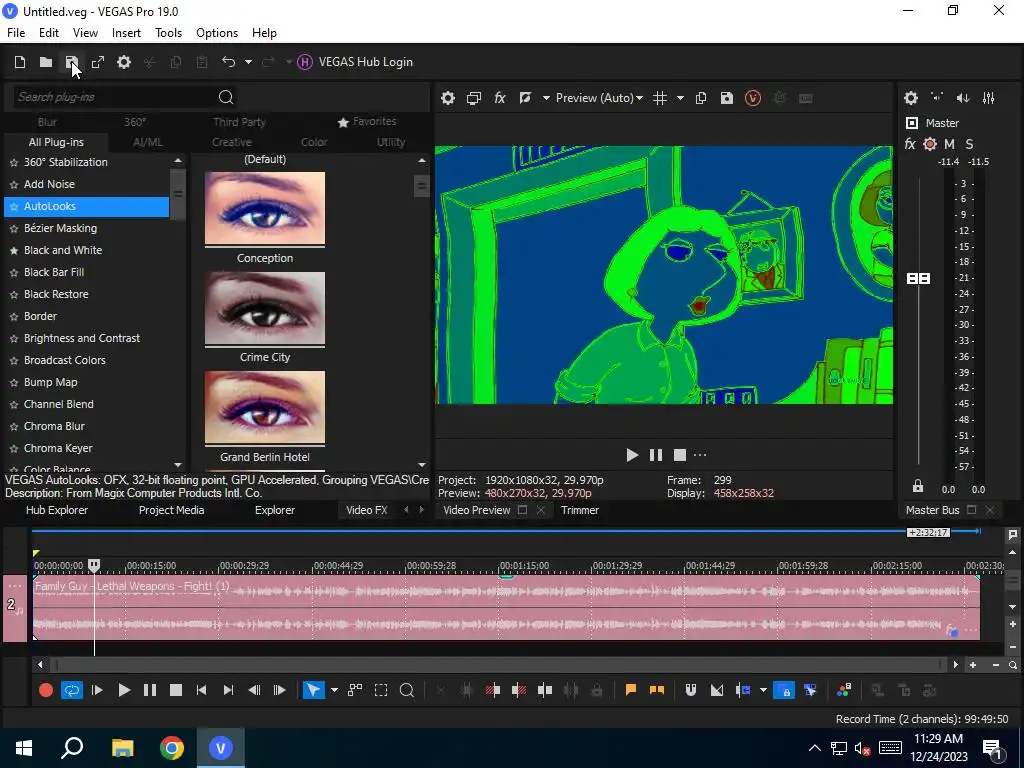Click the Downmix Output icon on the Master Bus
The height and width of the screenshot is (768, 1024).
click(x=937, y=98)
